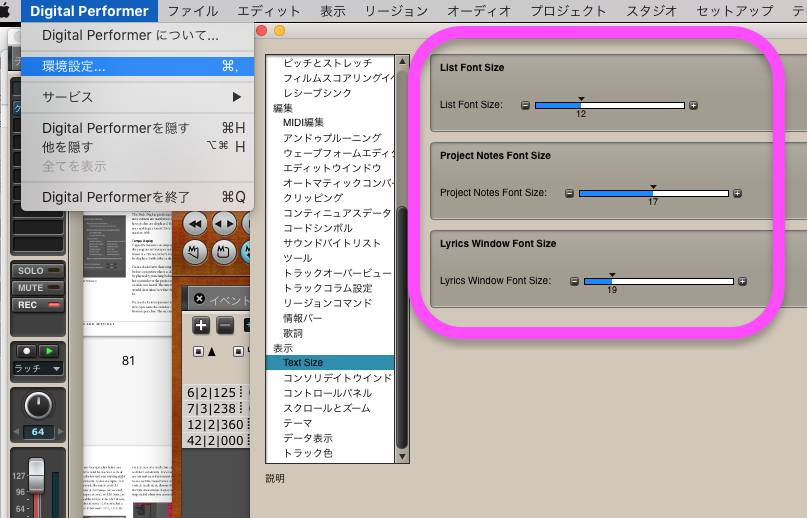
Task: Open the エディット menu
Action: coord(268,11)
